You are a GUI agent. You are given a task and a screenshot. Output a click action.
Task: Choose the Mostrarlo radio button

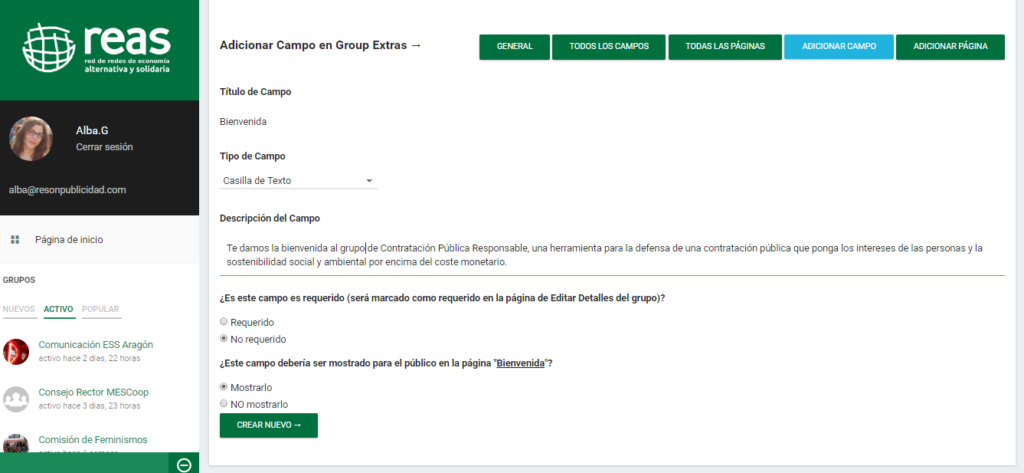(224, 387)
